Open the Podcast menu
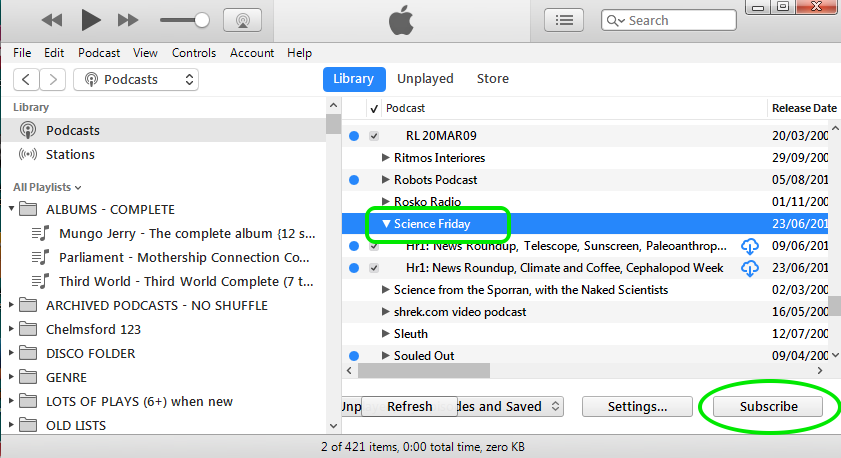Viewport: 841px width, 458px height. pos(99,53)
